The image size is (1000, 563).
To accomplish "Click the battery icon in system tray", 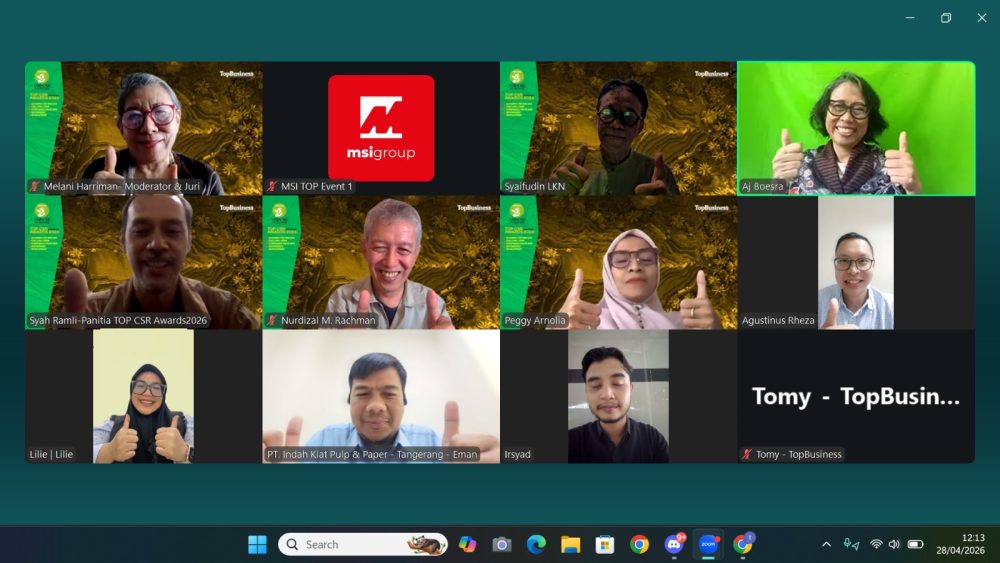I will tap(914, 544).
